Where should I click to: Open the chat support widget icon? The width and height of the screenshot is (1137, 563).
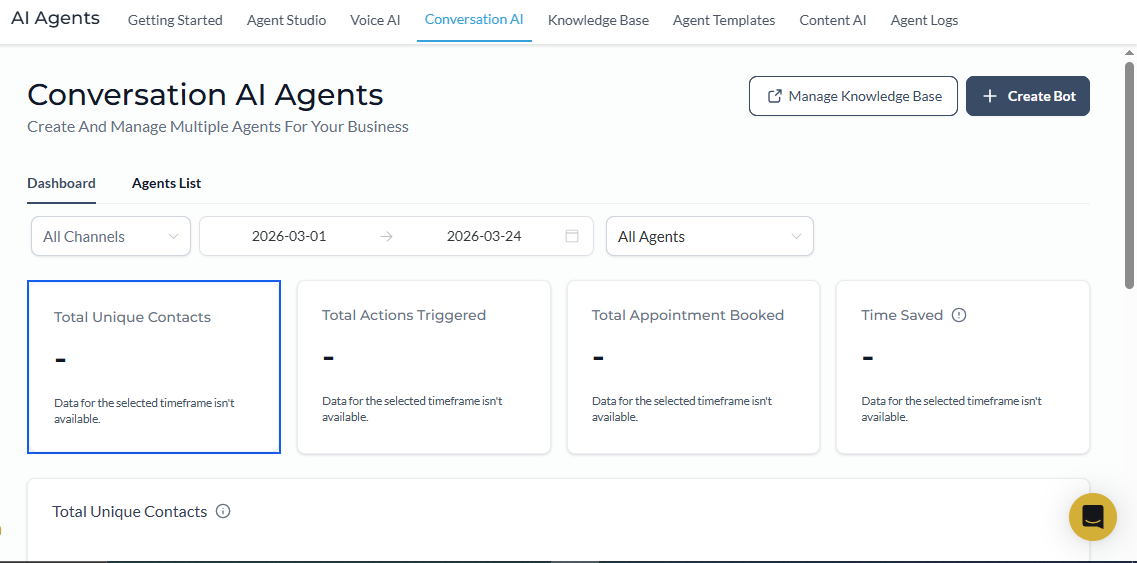click(x=1092, y=517)
